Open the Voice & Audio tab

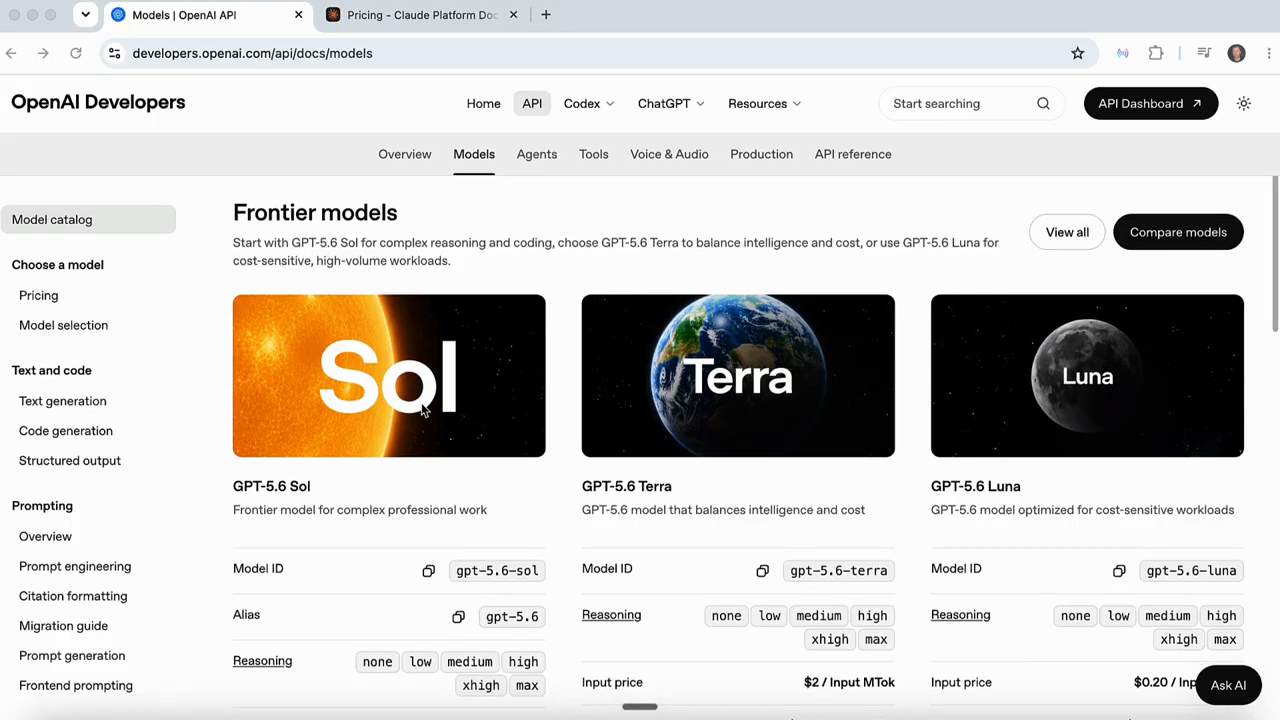pyautogui.click(x=669, y=154)
